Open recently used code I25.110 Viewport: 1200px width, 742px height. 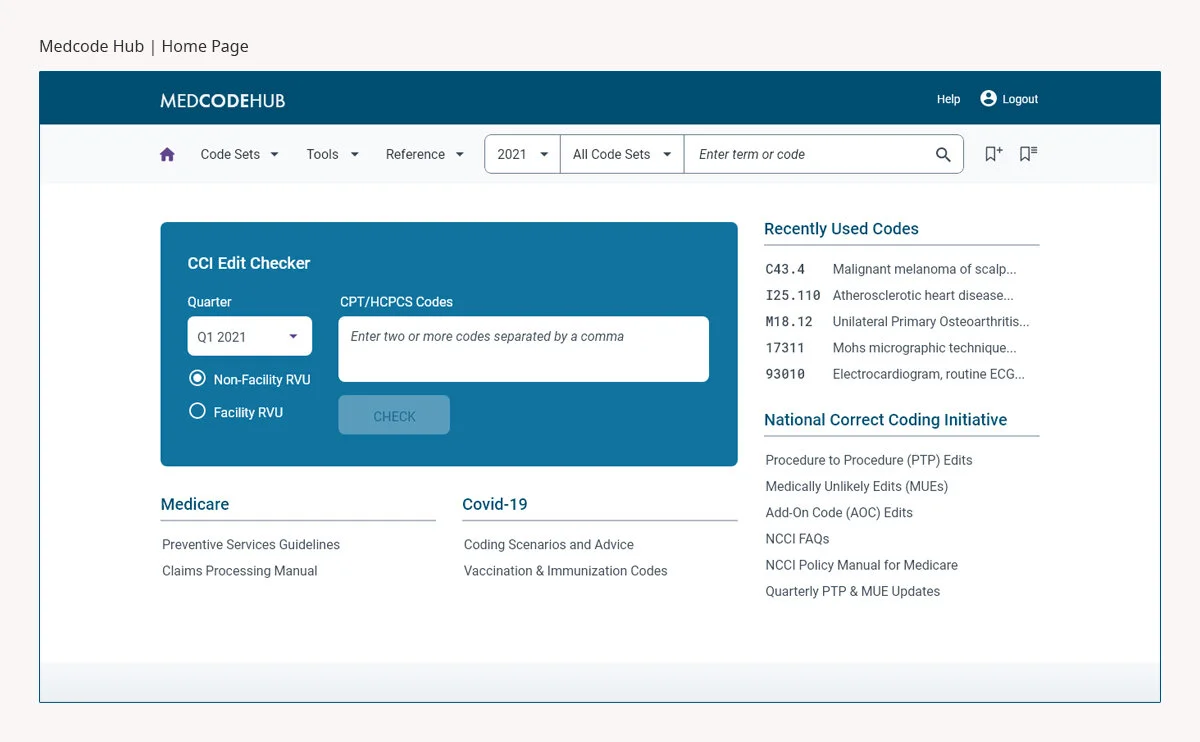(793, 295)
